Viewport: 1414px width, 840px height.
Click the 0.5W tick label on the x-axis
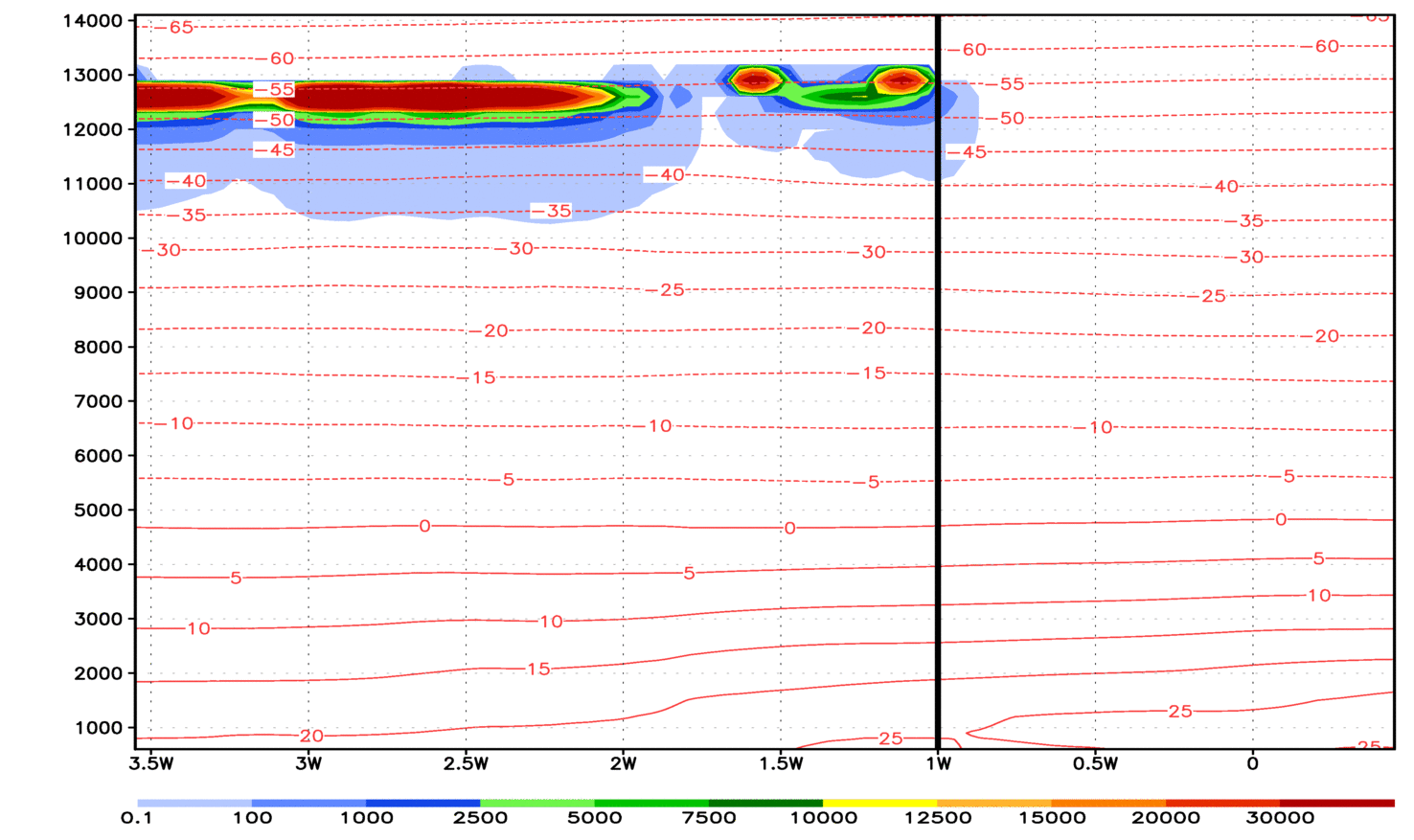pyautogui.click(x=1095, y=763)
